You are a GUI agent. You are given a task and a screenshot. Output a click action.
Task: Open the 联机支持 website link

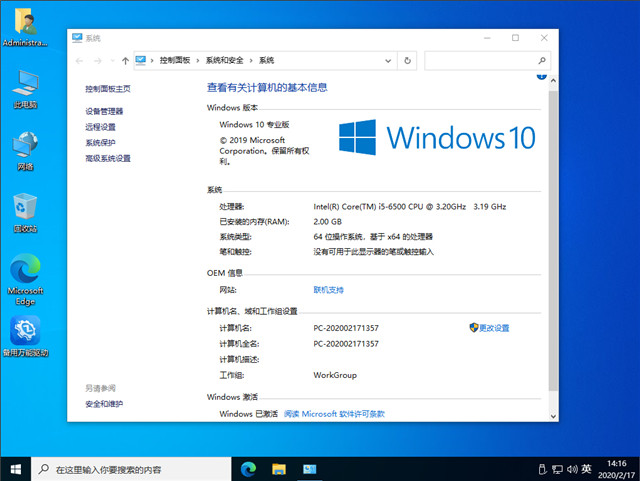click(x=329, y=290)
